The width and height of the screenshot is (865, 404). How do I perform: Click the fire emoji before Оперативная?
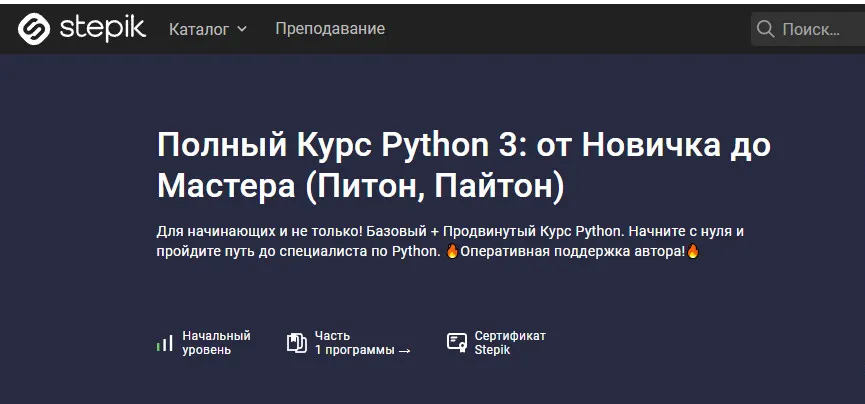coord(452,251)
